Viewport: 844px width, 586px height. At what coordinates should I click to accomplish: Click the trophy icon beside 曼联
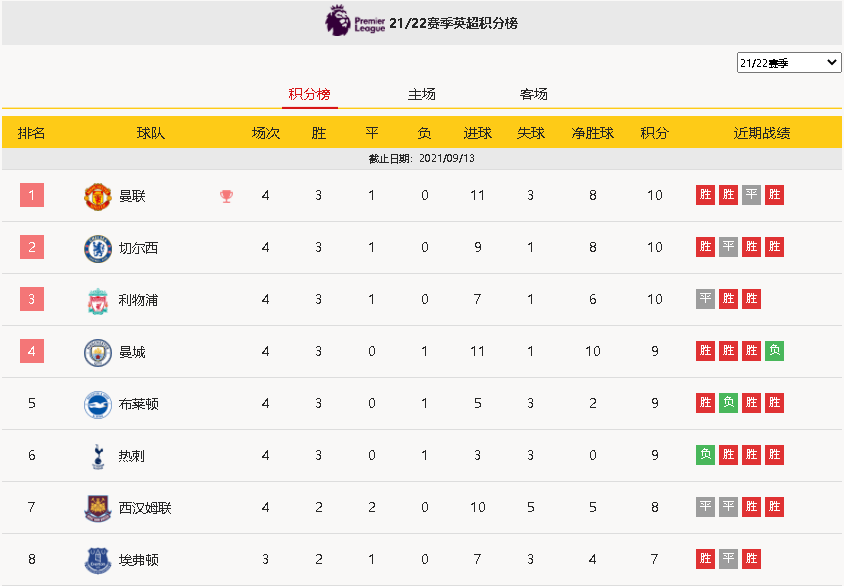click(x=227, y=196)
